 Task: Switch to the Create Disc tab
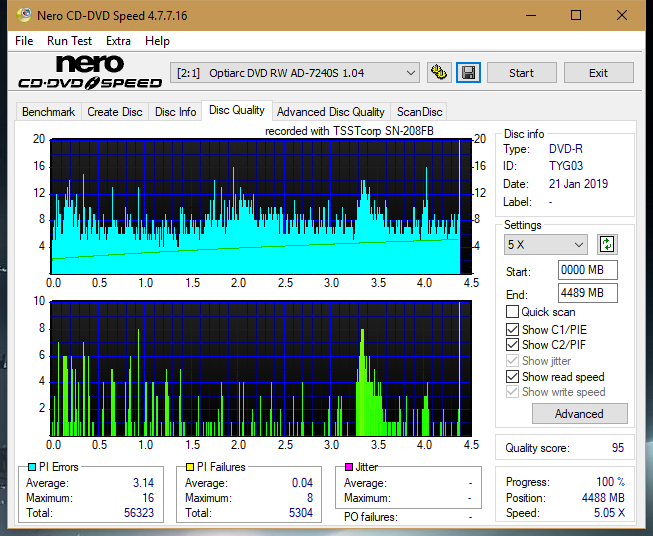(115, 112)
